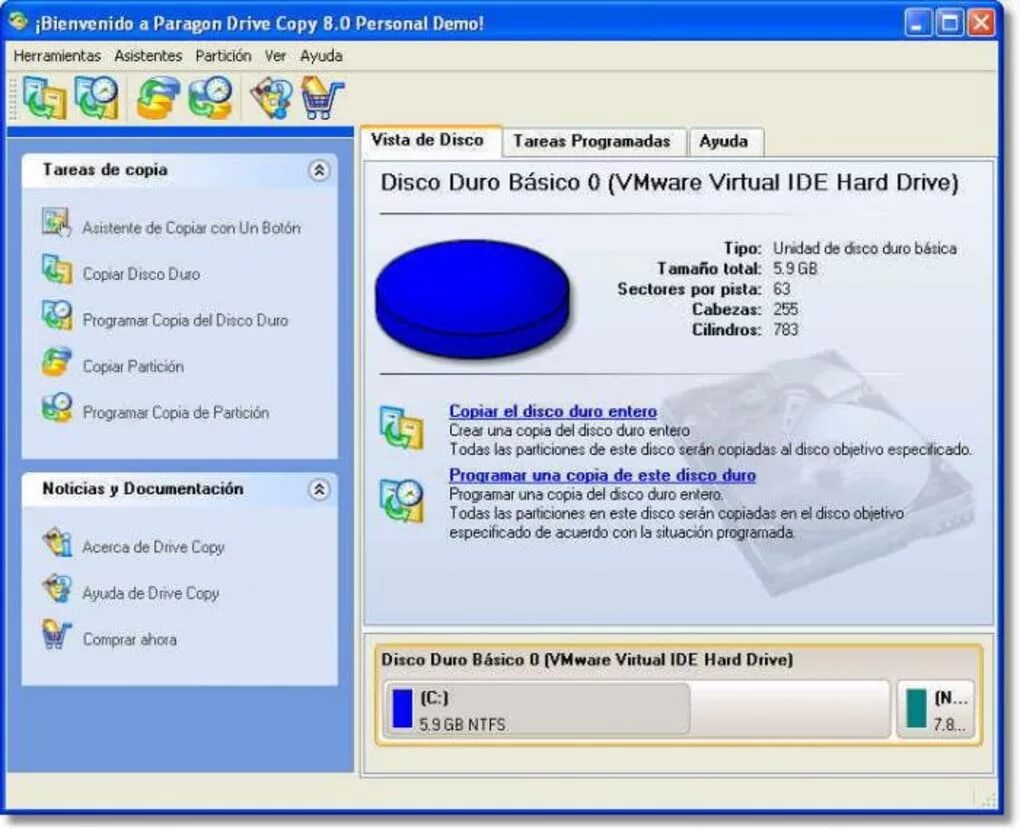1020x831 pixels.
Task: Click the blue disk pie chart graphic
Action: click(473, 299)
